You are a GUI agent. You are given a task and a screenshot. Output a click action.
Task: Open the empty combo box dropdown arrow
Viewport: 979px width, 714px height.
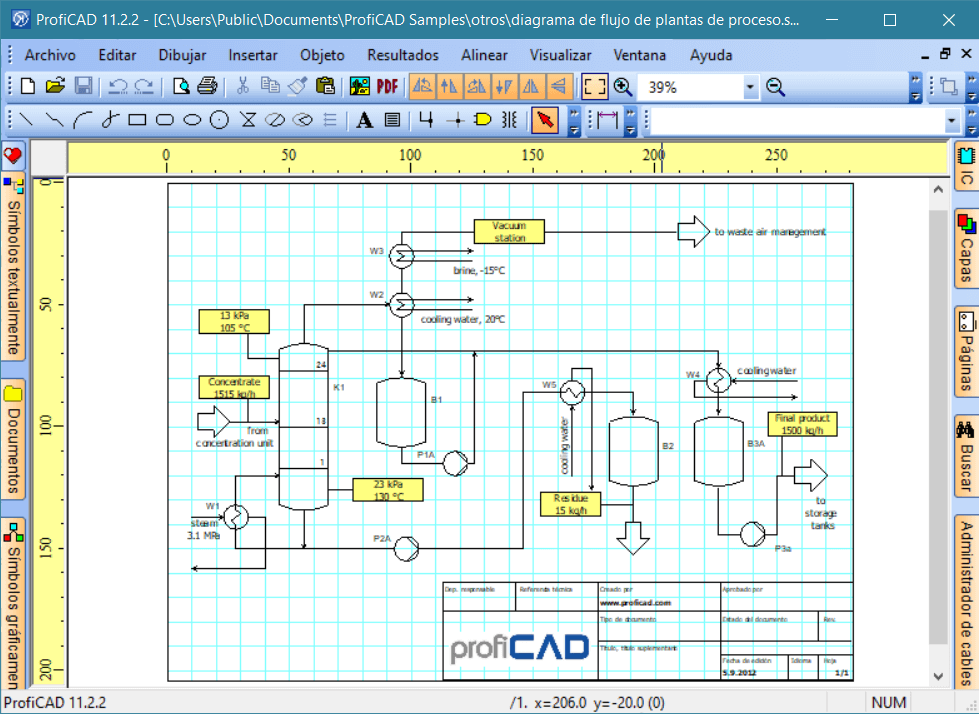click(952, 120)
